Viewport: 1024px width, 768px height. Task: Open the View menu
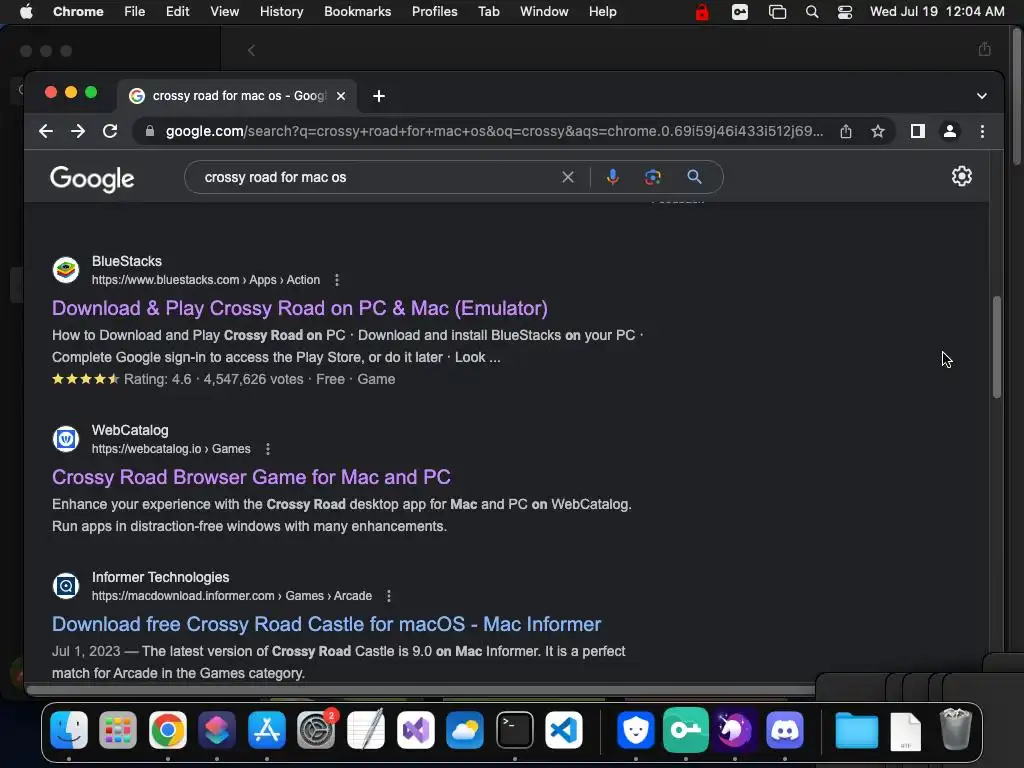[x=225, y=12]
